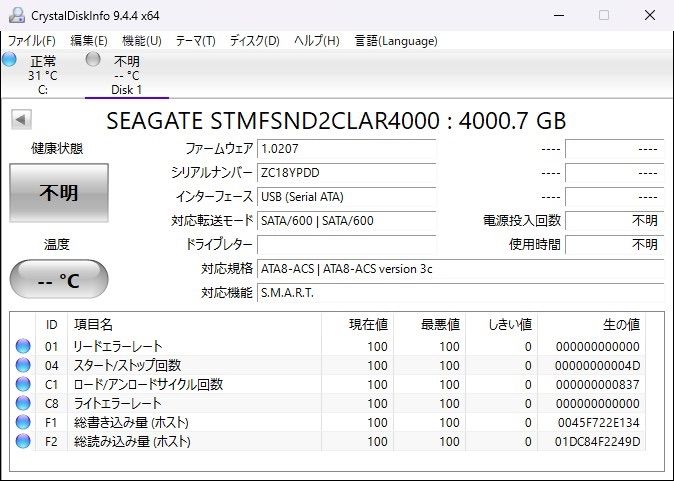Click the gray status orb for Disk 1
This screenshot has height=481, width=674.
coord(93,60)
